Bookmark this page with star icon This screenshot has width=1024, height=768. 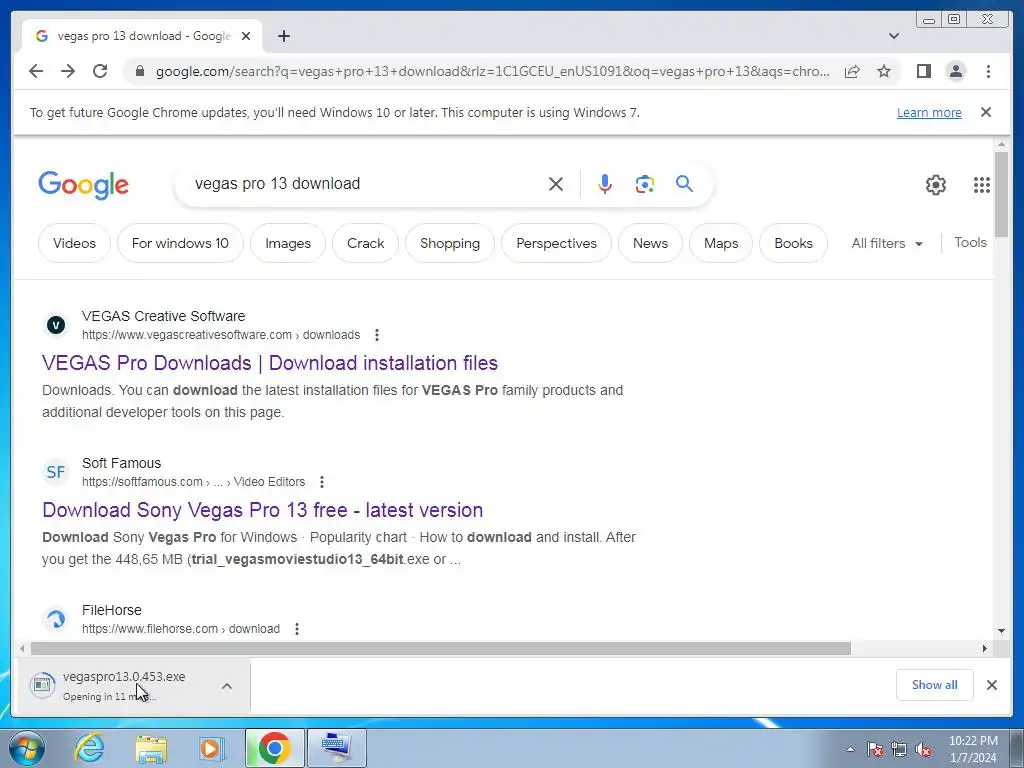[884, 71]
